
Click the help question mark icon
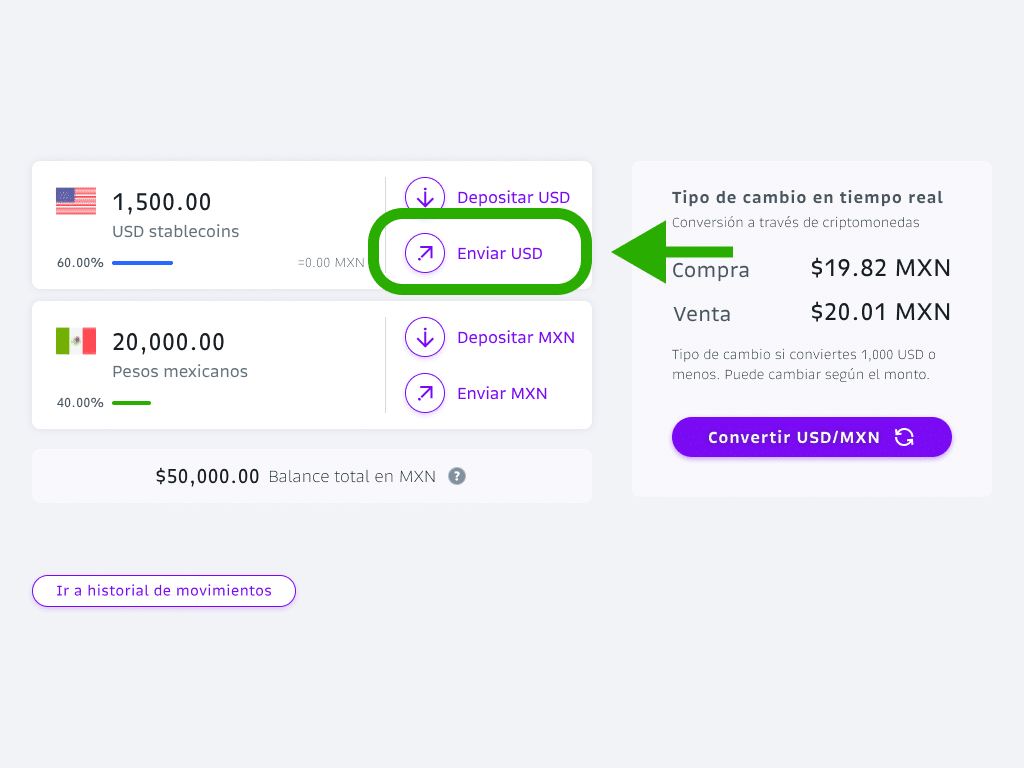(x=457, y=476)
